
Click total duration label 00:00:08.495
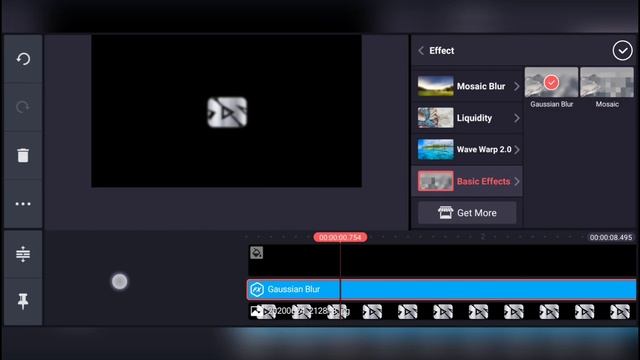(x=611, y=237)
